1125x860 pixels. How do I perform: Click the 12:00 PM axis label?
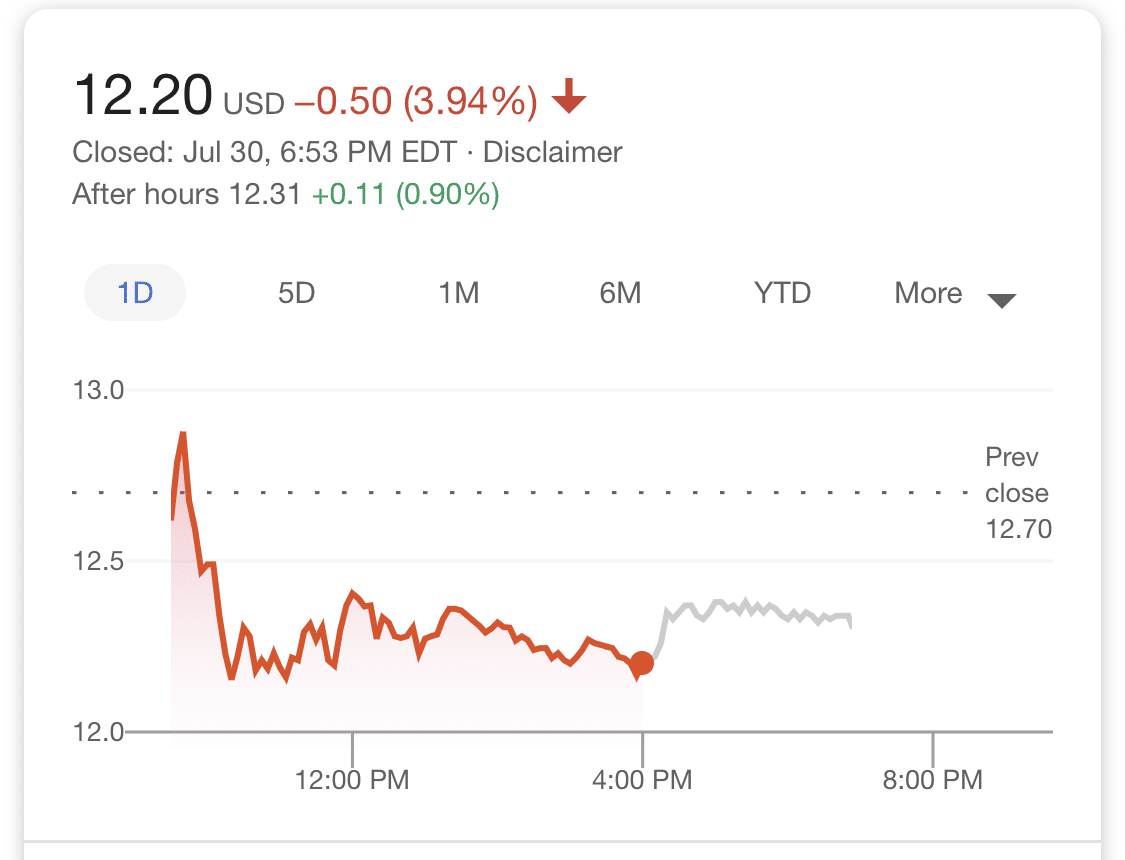click(x=352, y=779)
